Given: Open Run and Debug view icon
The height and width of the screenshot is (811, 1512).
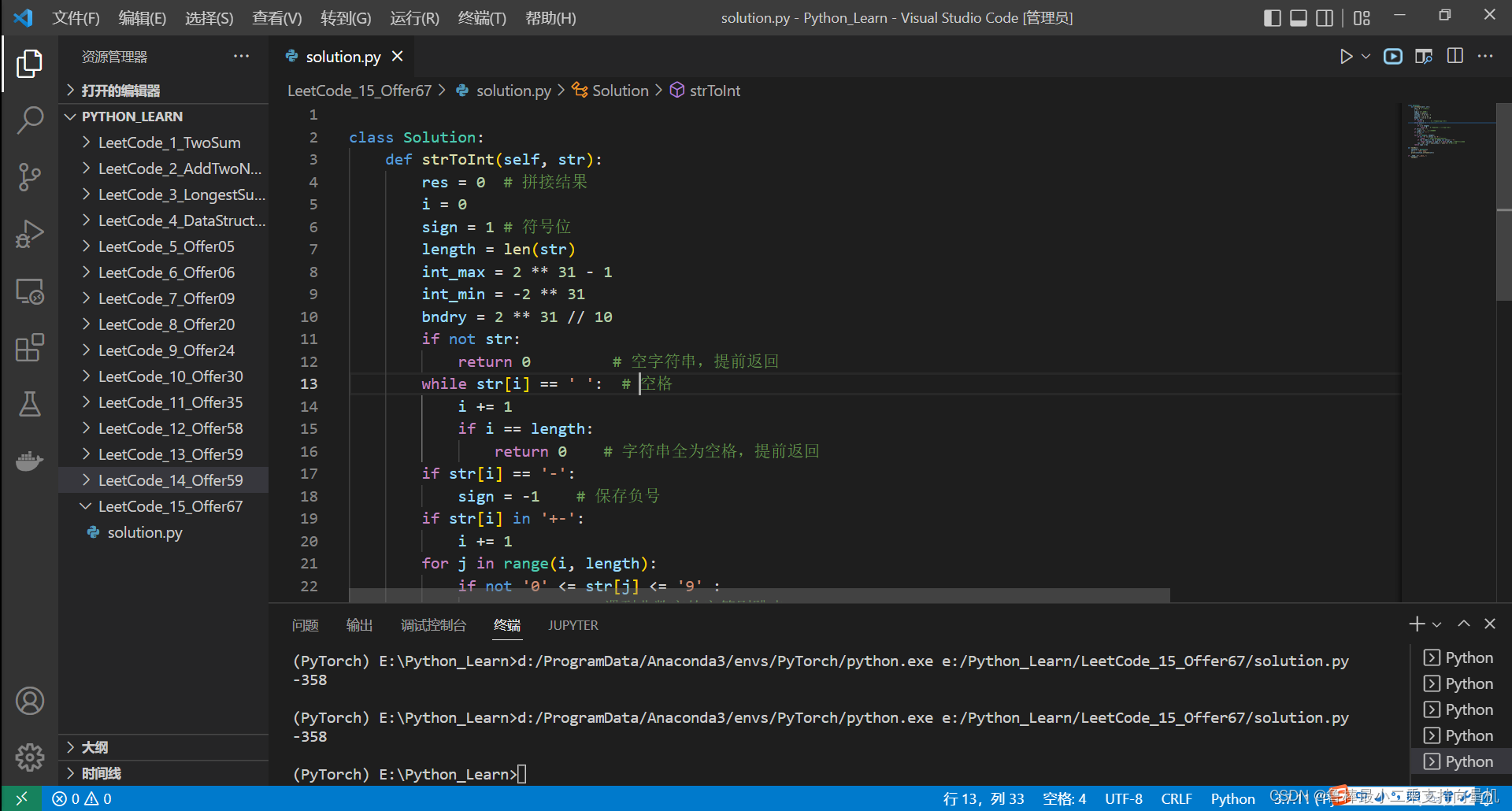Looking at the screenshot, I should 29,234.
